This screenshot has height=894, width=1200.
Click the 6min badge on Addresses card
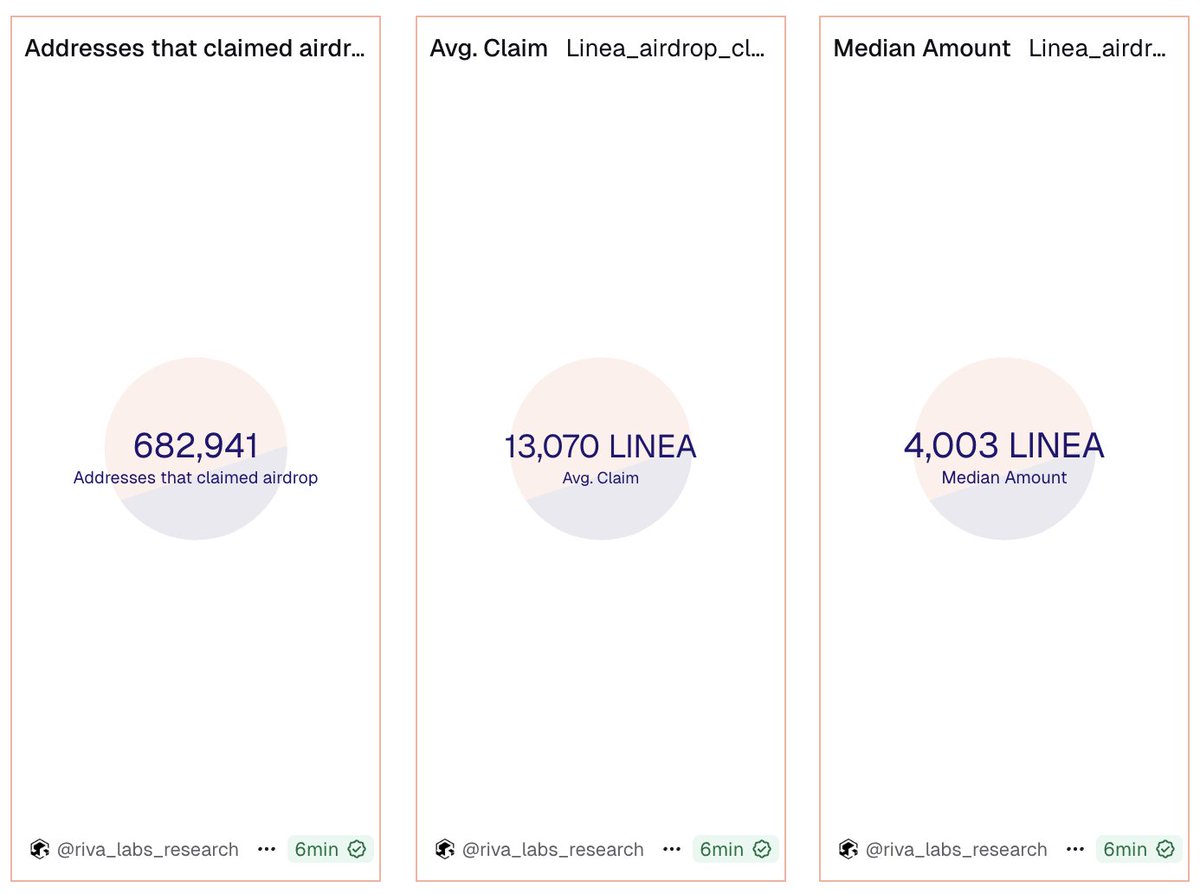coord(331,849)
